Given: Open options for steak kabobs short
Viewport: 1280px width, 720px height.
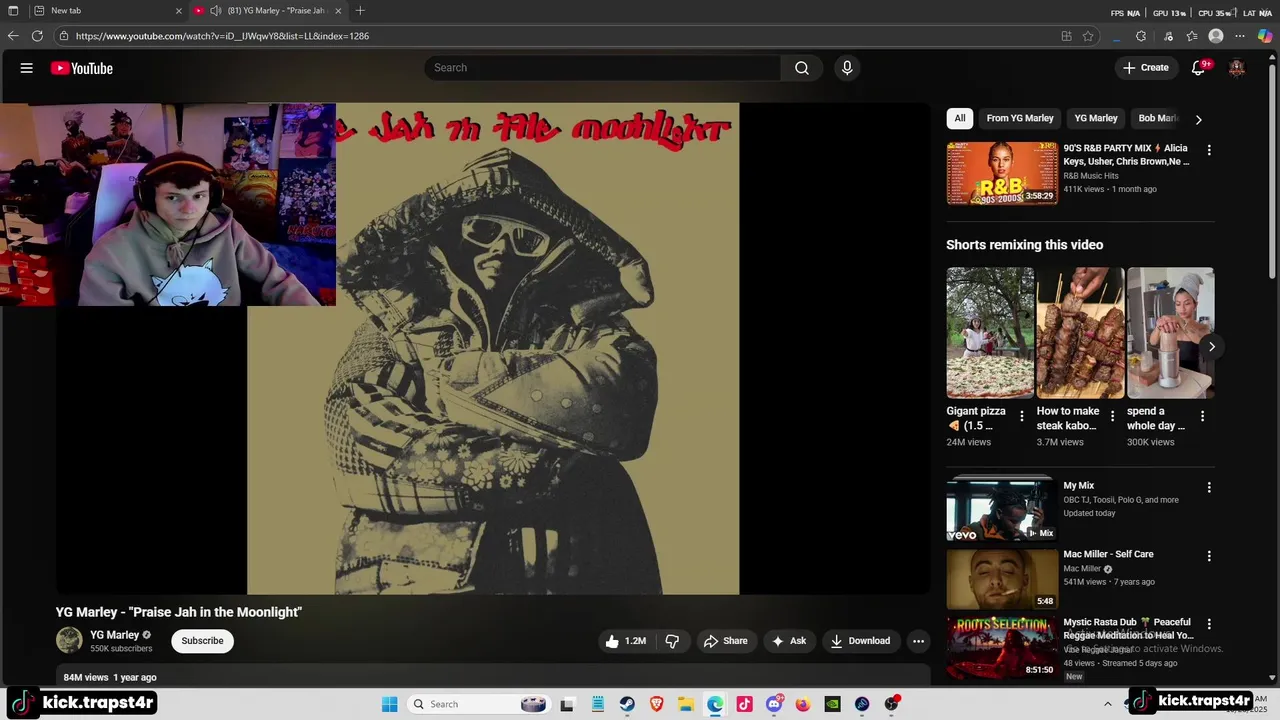Looking at the screenshot, I should [x=1112, y=416].
